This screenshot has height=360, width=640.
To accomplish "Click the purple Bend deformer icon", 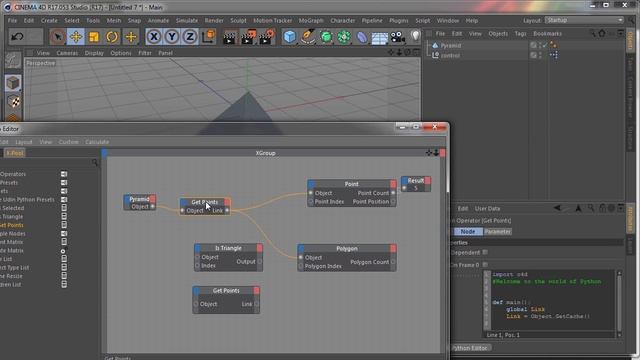I will [362, 37].
